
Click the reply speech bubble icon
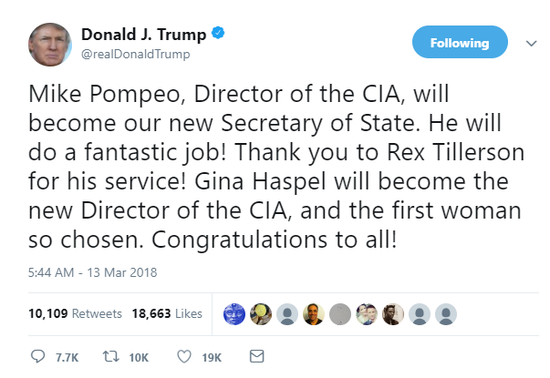[38, 357]
